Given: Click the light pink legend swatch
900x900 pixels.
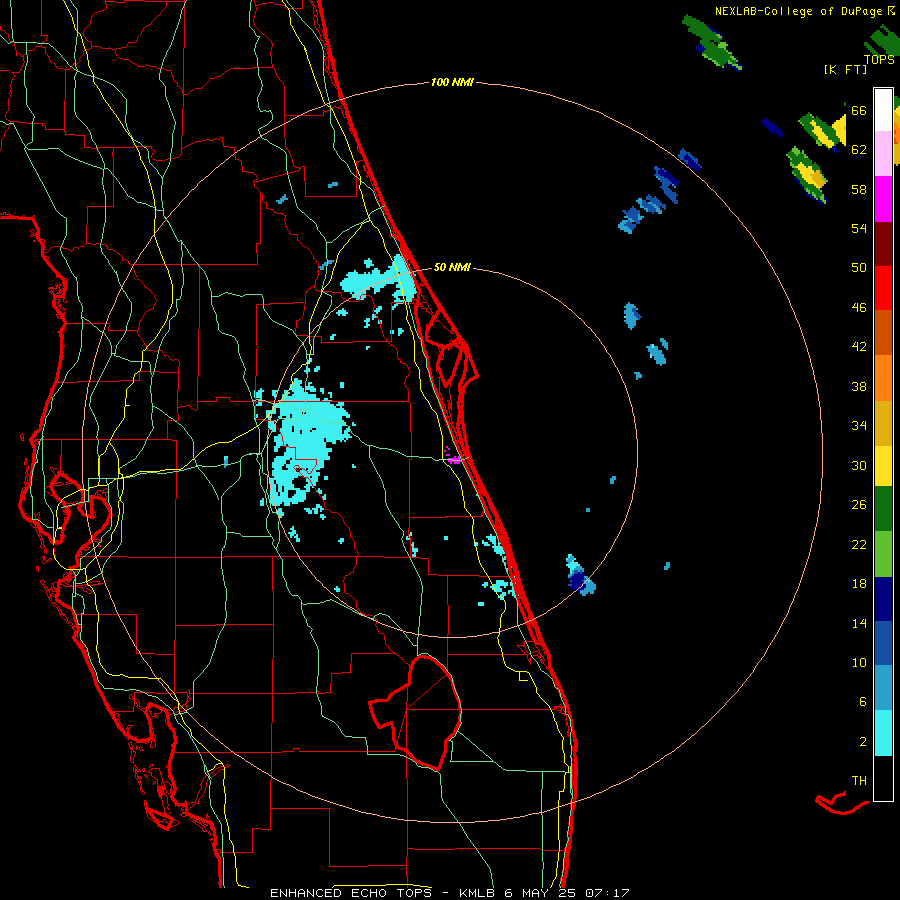Looking at the screenshot, I should 883,154.
